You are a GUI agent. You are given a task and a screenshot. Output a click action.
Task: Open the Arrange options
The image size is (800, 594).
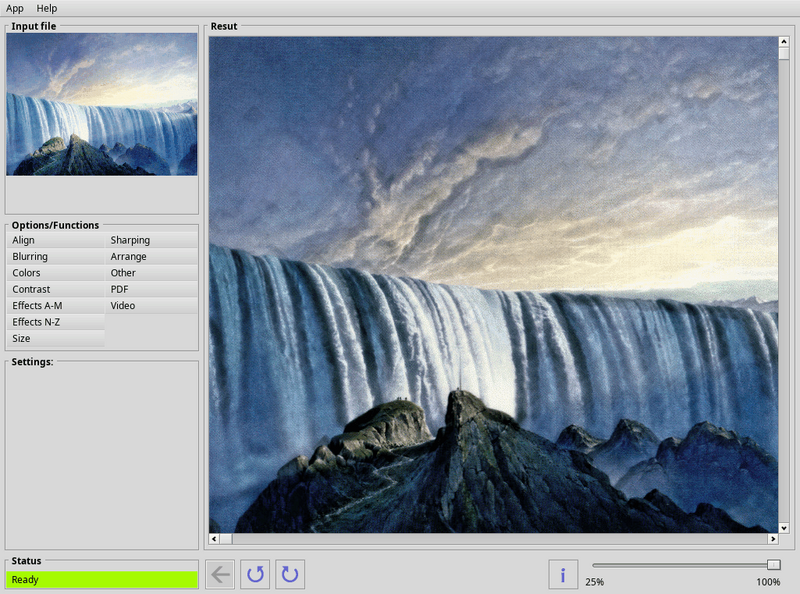pyautogui.click(x=152, y=256)
